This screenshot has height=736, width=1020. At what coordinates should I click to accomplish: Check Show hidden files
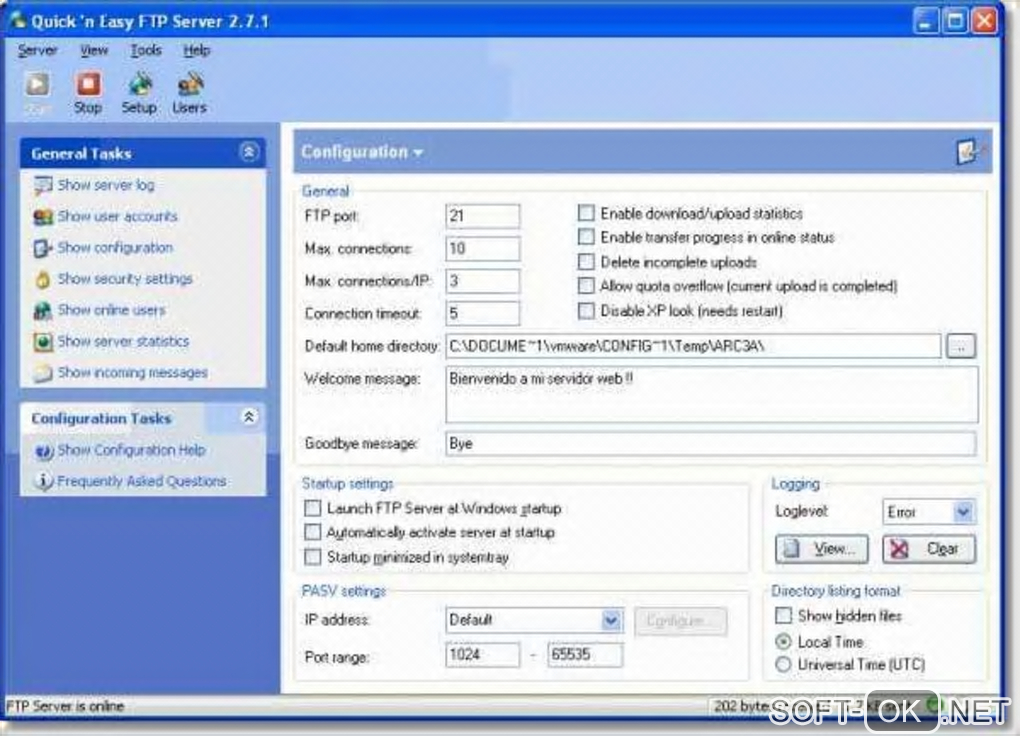[783, 616]
